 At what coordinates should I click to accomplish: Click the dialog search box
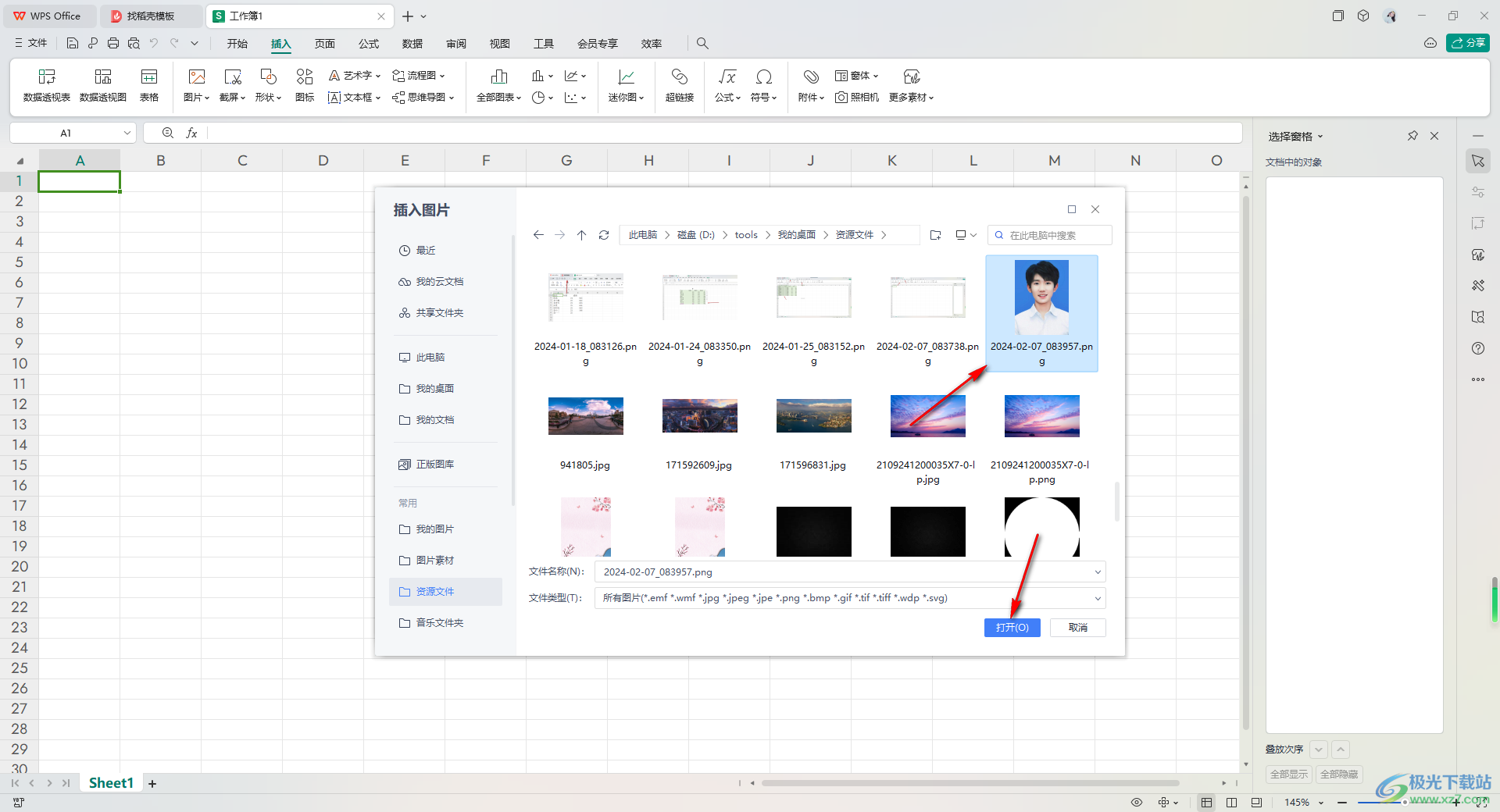[x=1050, y=235]
